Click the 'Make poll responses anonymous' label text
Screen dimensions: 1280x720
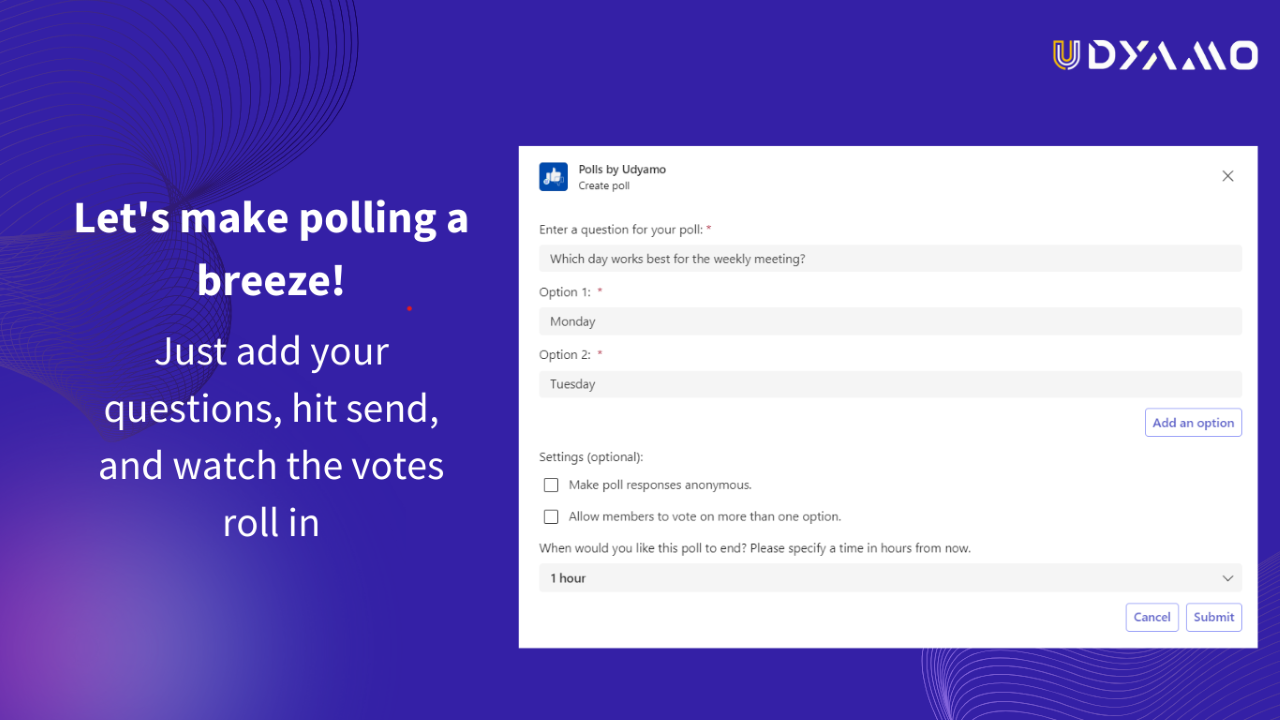660,485
